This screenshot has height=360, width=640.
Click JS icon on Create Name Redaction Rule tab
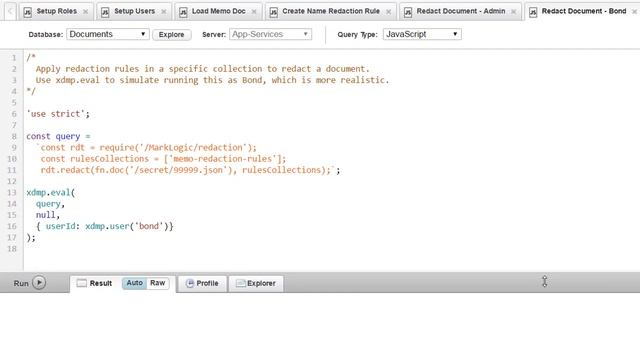coord(273,12)
